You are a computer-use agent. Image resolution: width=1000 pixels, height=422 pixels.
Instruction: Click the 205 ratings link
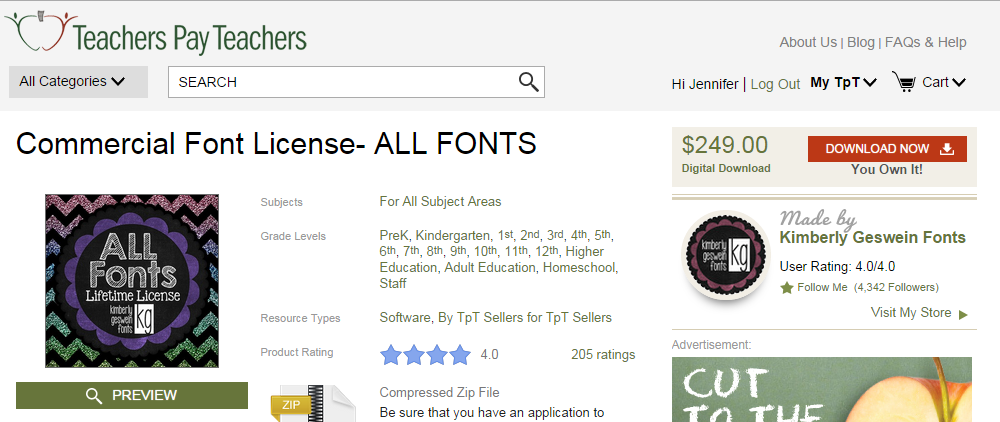point(603,354)
